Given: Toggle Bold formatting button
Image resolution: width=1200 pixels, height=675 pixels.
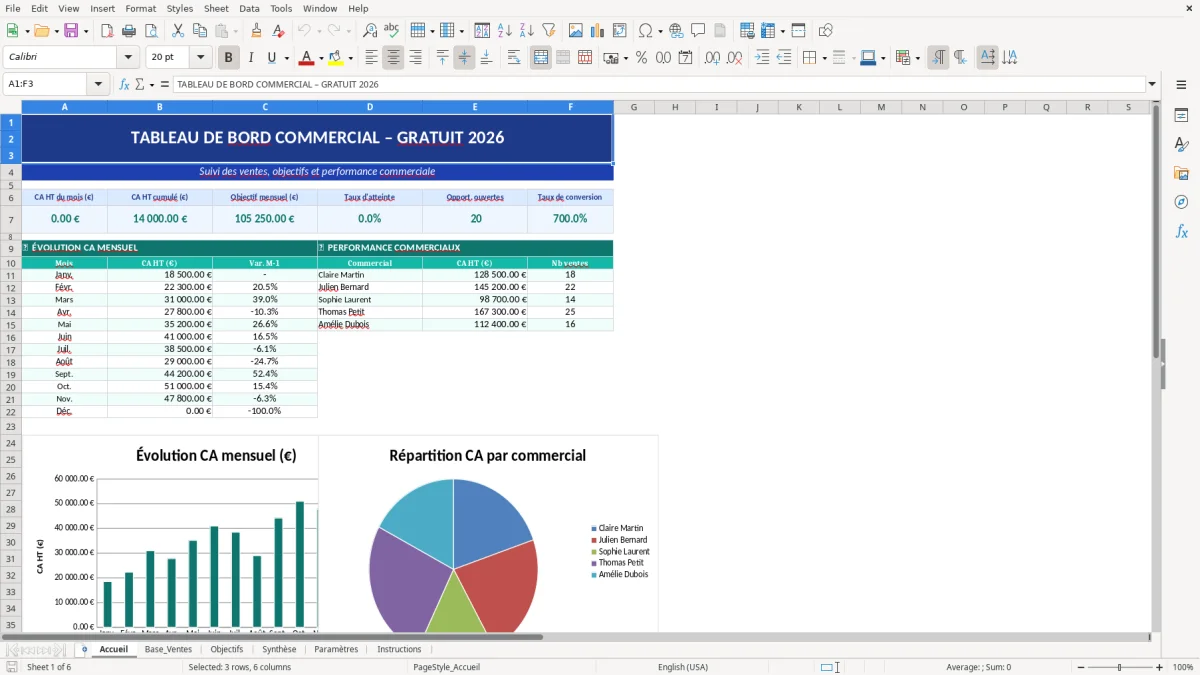Looking at the screenshot, I should point(229,58).
